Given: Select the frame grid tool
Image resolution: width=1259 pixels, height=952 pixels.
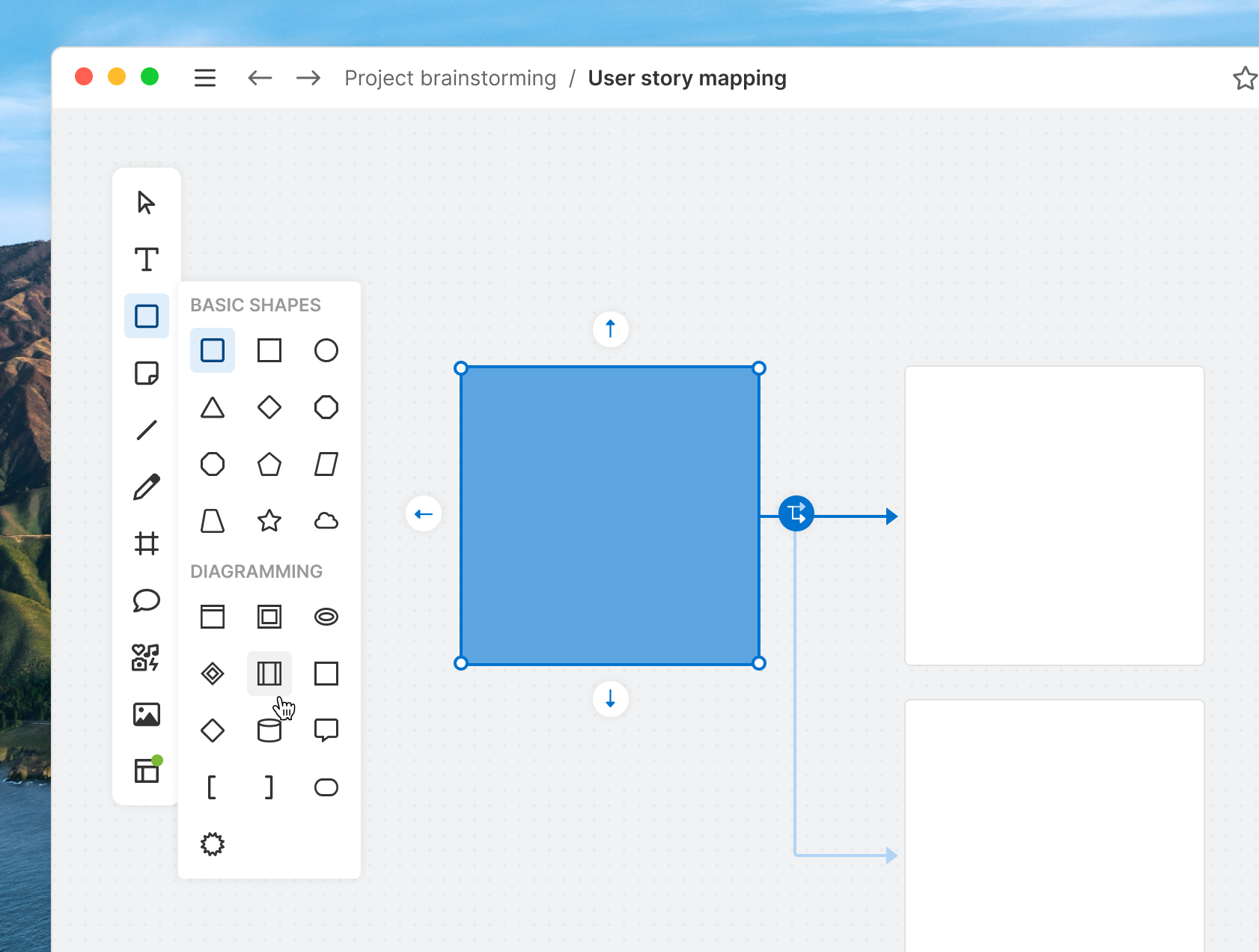Looking at the screenshot, I should point(146,543).
